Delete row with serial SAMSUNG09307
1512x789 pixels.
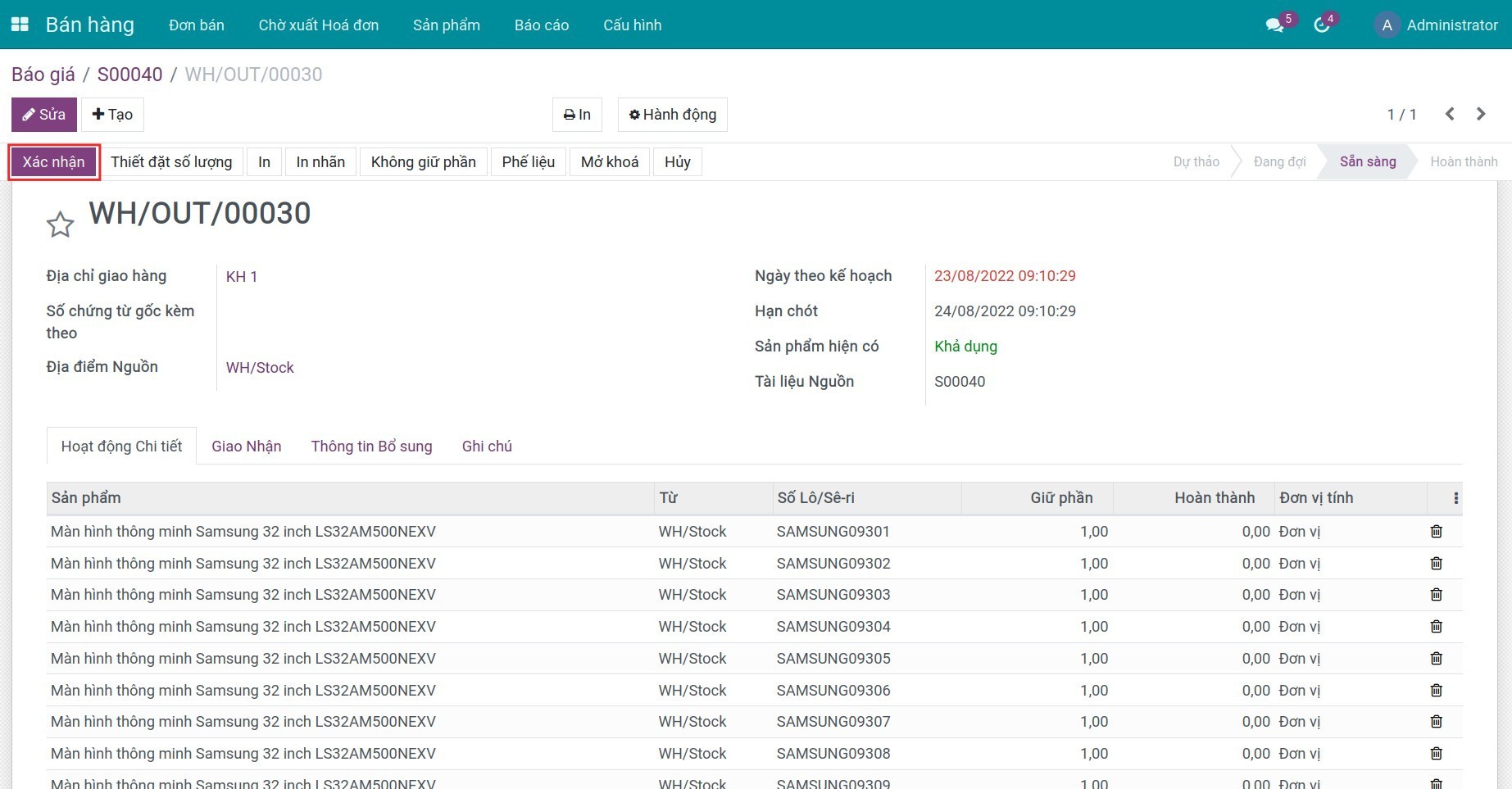click(x=1437, y=722)
